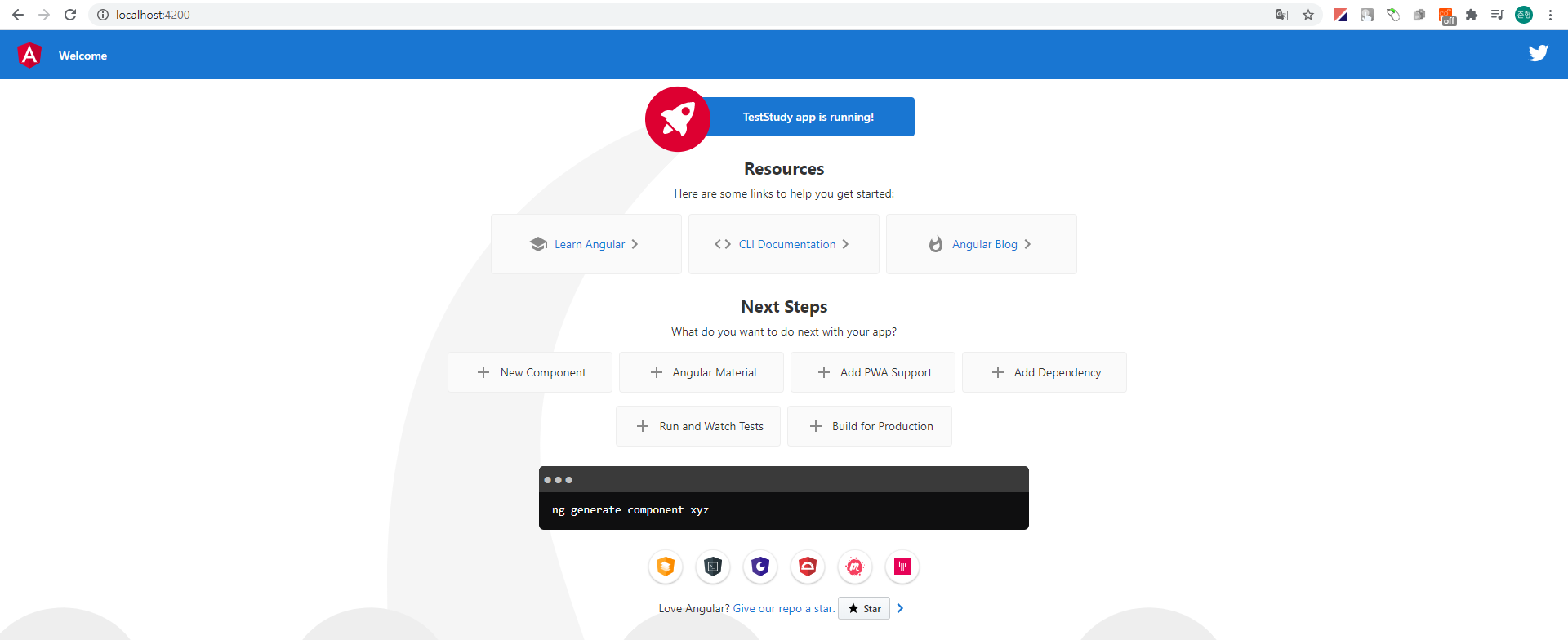
Task: Open the CLI Documentation card
Action: [x=784, y=244]
